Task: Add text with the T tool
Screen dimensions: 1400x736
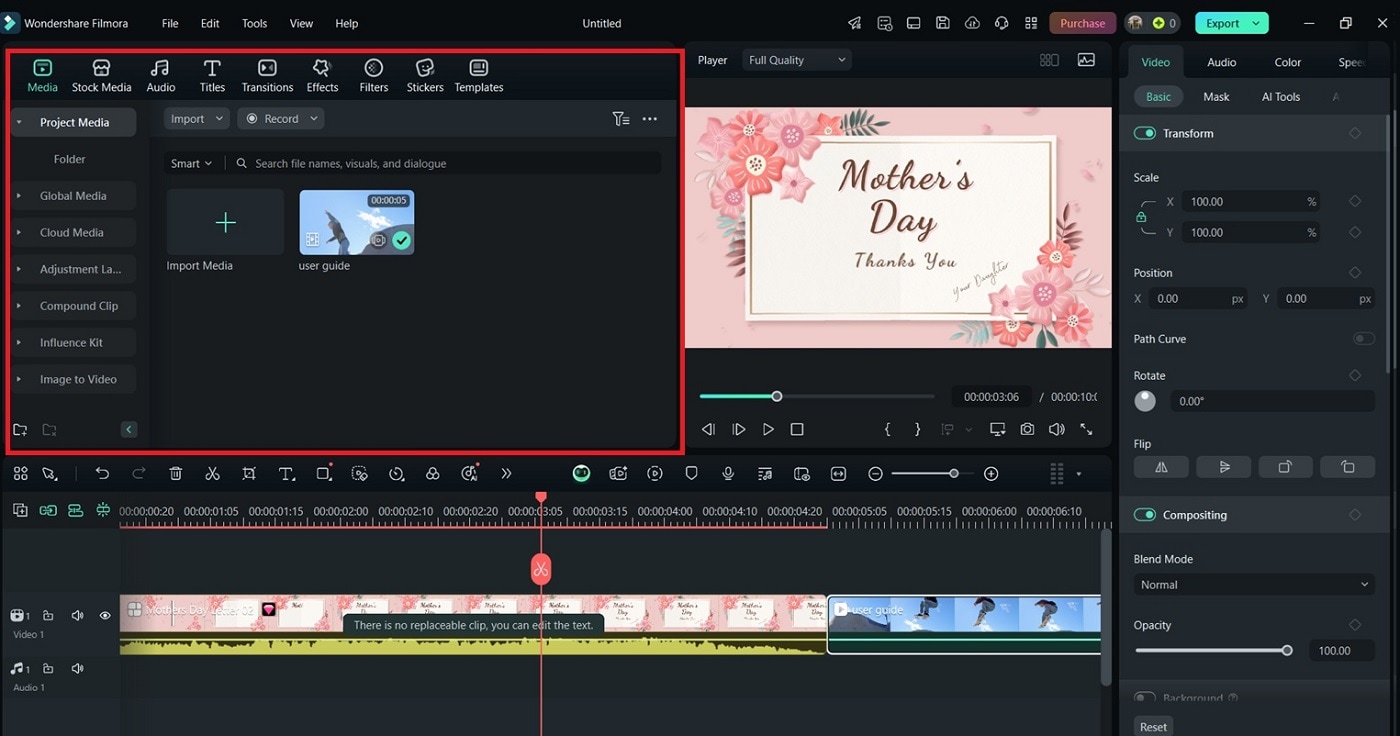Action: pos(286,473)
